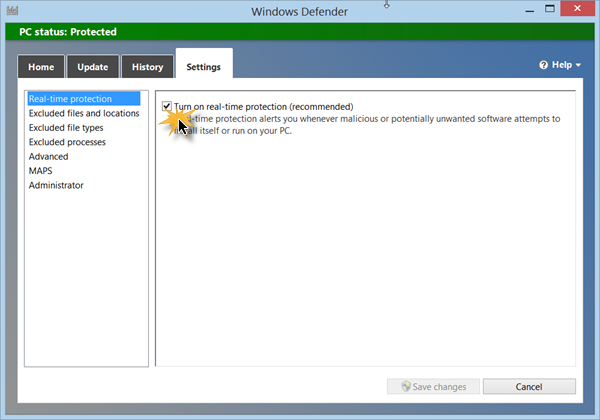This screenshot has height=420, width=600.
Task: Click the Help question mark icon
Action: pos(543,65)
